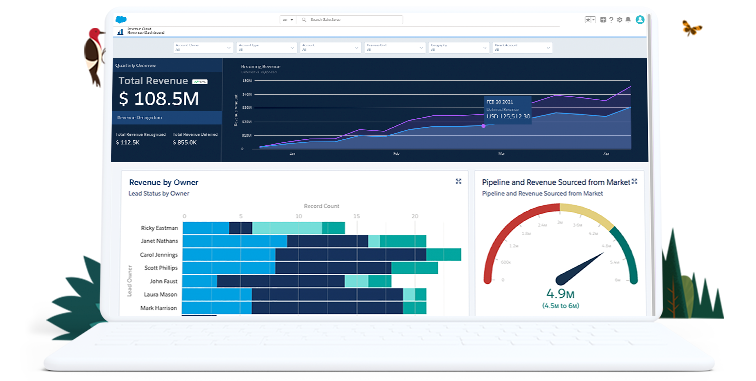Screen dimensions: 756x381
Task: Click the global actions icon in header
Action: 603,20
